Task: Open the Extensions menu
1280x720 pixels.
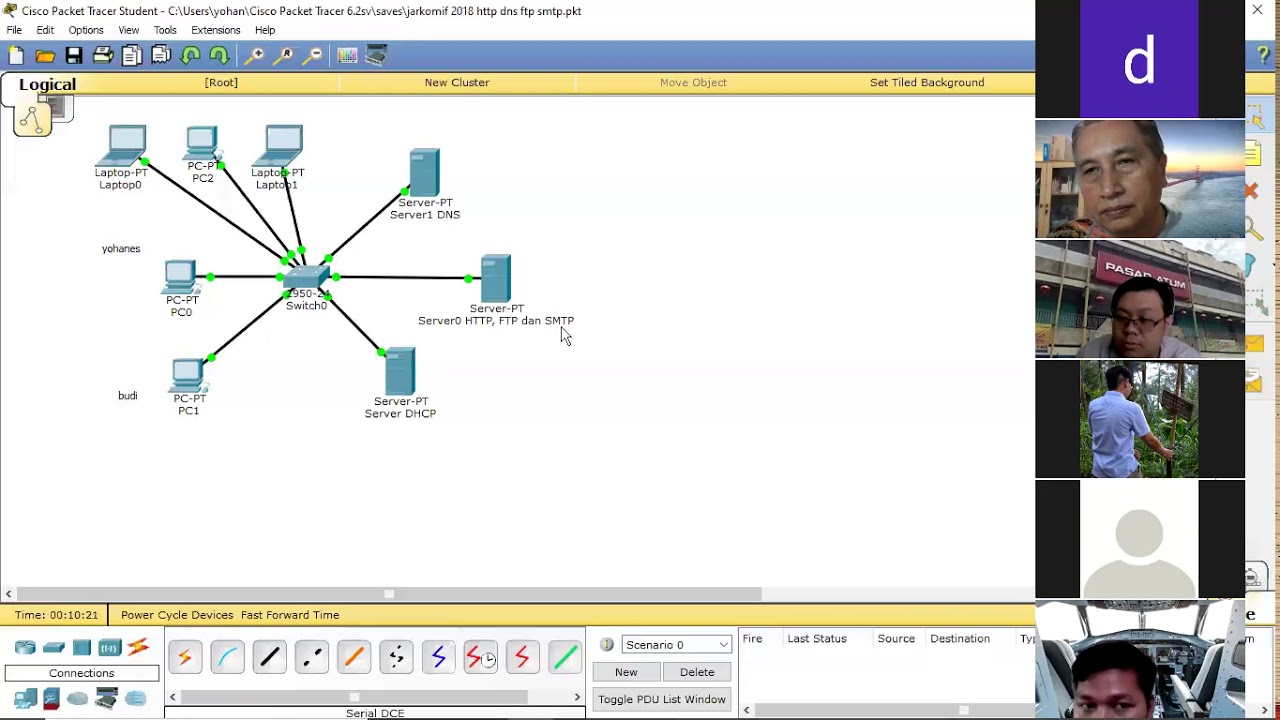Action: click(216, 30)
